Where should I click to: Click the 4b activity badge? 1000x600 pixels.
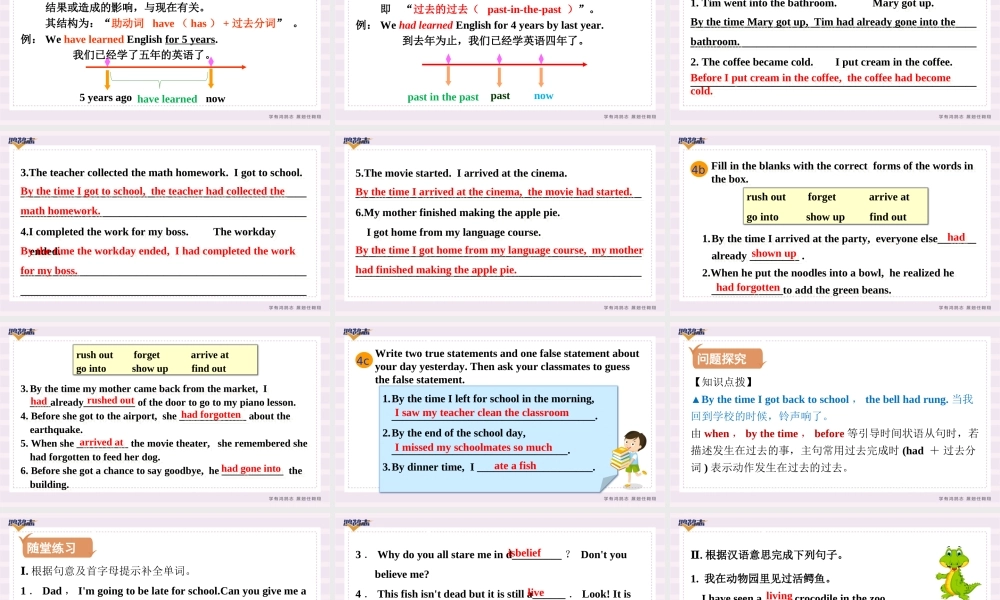(x=697, y=170)
